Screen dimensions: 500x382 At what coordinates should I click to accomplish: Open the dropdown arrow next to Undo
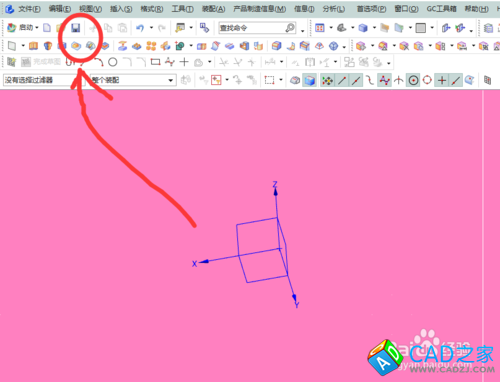[151, 28]
